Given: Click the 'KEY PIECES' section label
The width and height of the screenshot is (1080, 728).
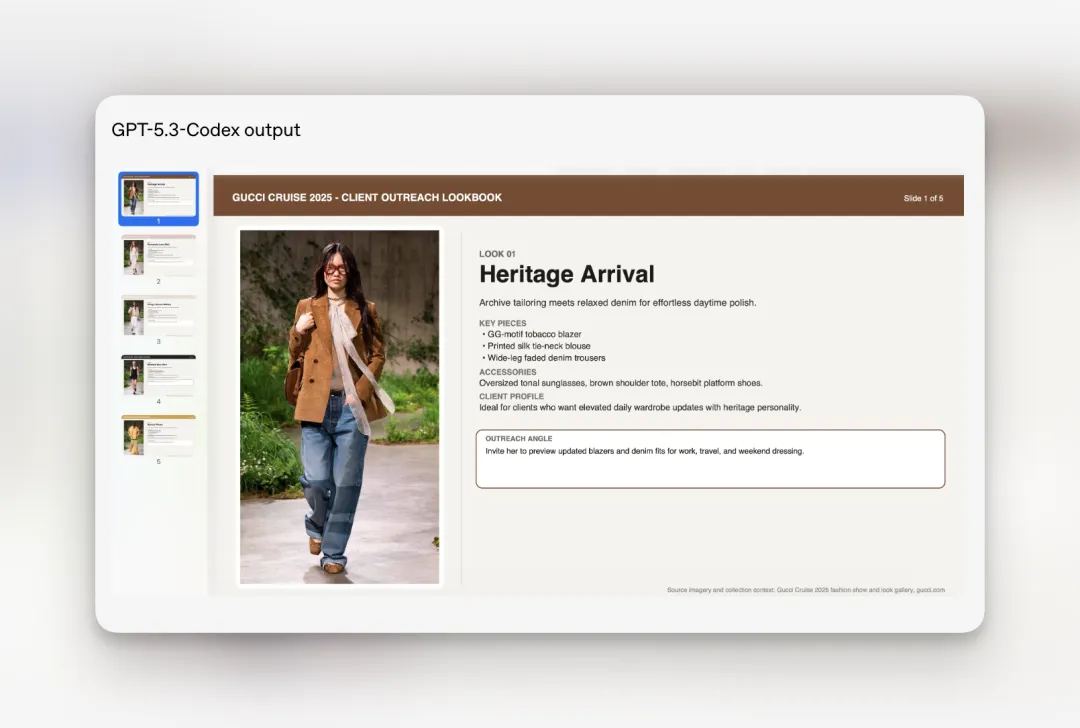Looking at the screenshot, I should [x=503, y=323].
